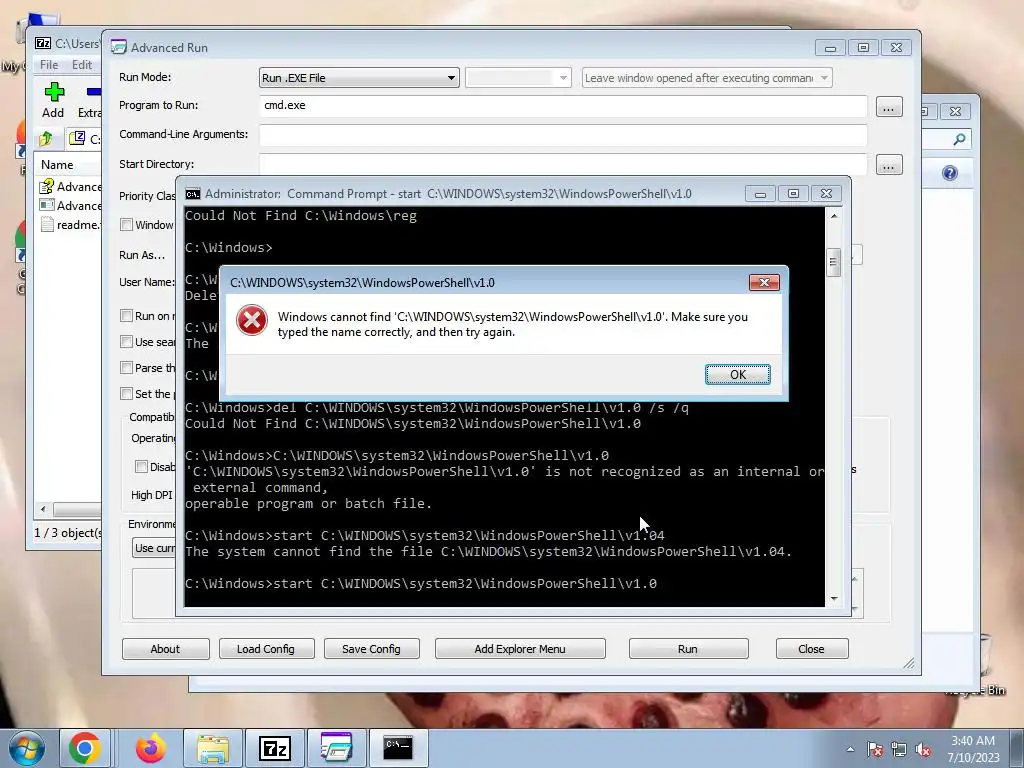Open the Windows Start menu
Screen dimensions: 1024x768
tap(27, 748)
